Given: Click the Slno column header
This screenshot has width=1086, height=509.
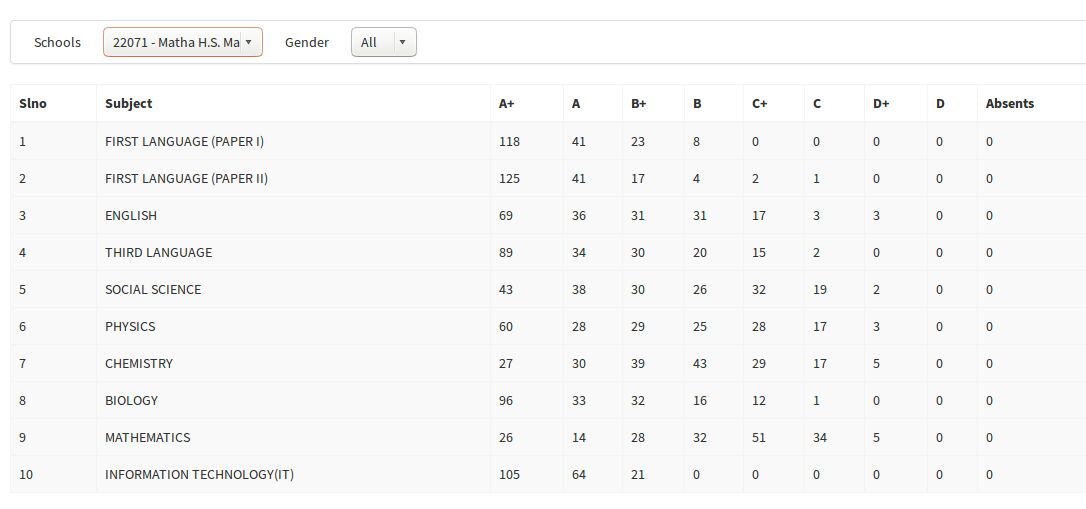Looking at the screenshot, I should click(33, 103).
